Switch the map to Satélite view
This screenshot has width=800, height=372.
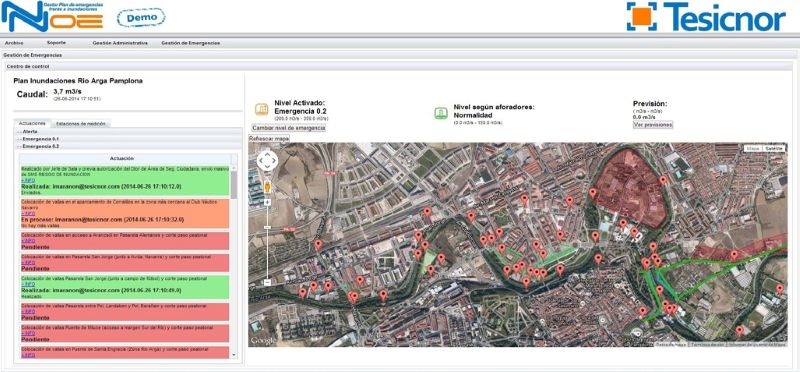coord(773,148)
